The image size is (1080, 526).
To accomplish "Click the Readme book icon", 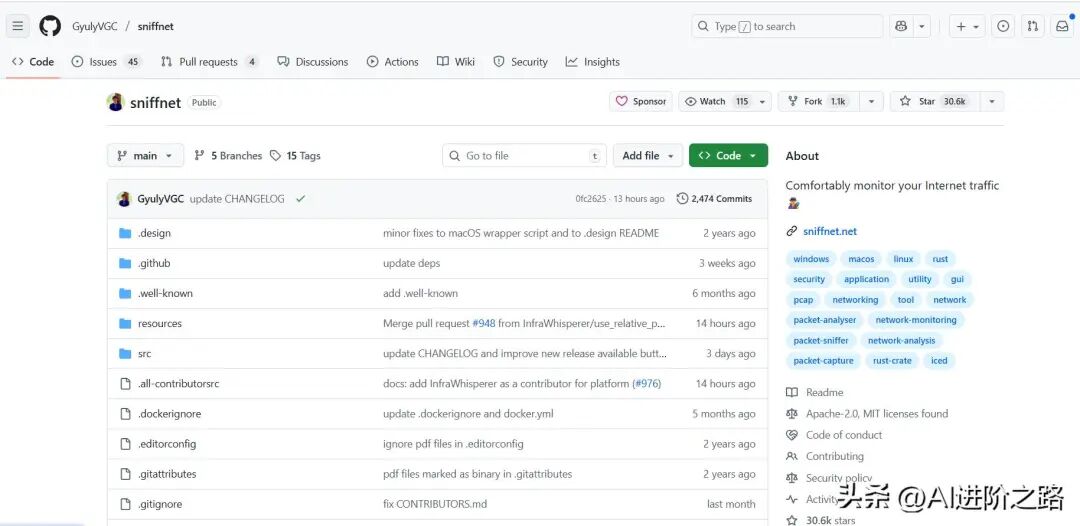I will click(x=792, y=392).
